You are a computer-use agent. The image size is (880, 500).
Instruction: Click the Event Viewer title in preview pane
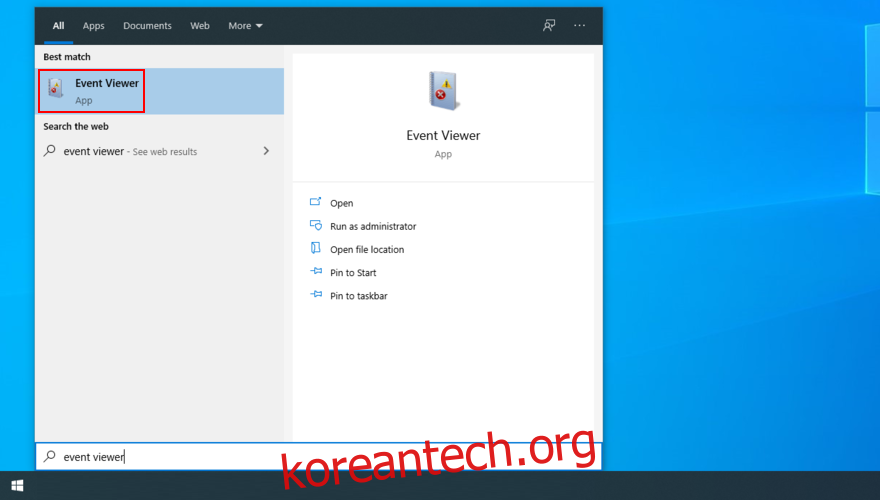coord(443,135)
